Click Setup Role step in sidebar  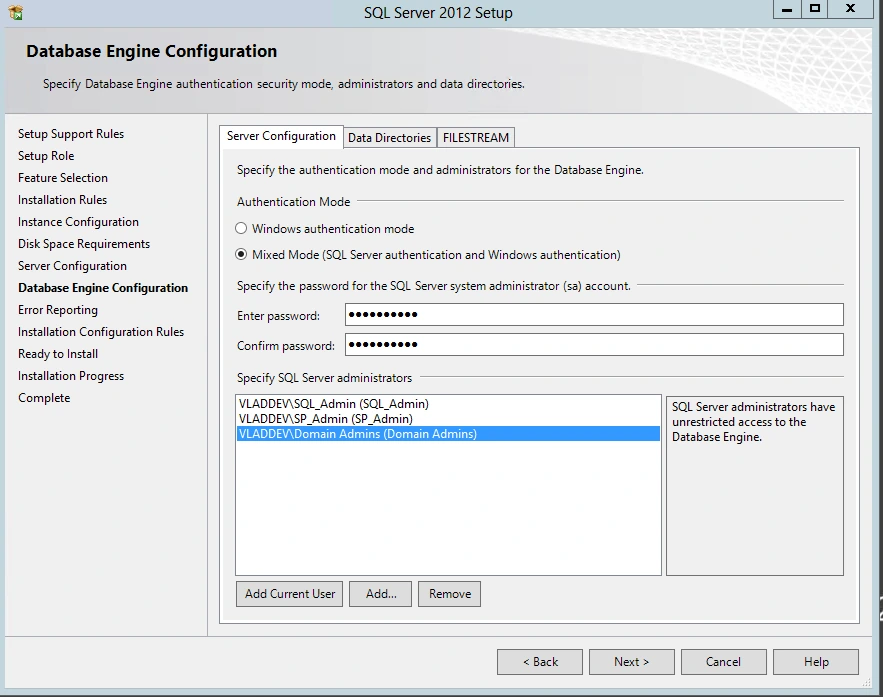46,156
